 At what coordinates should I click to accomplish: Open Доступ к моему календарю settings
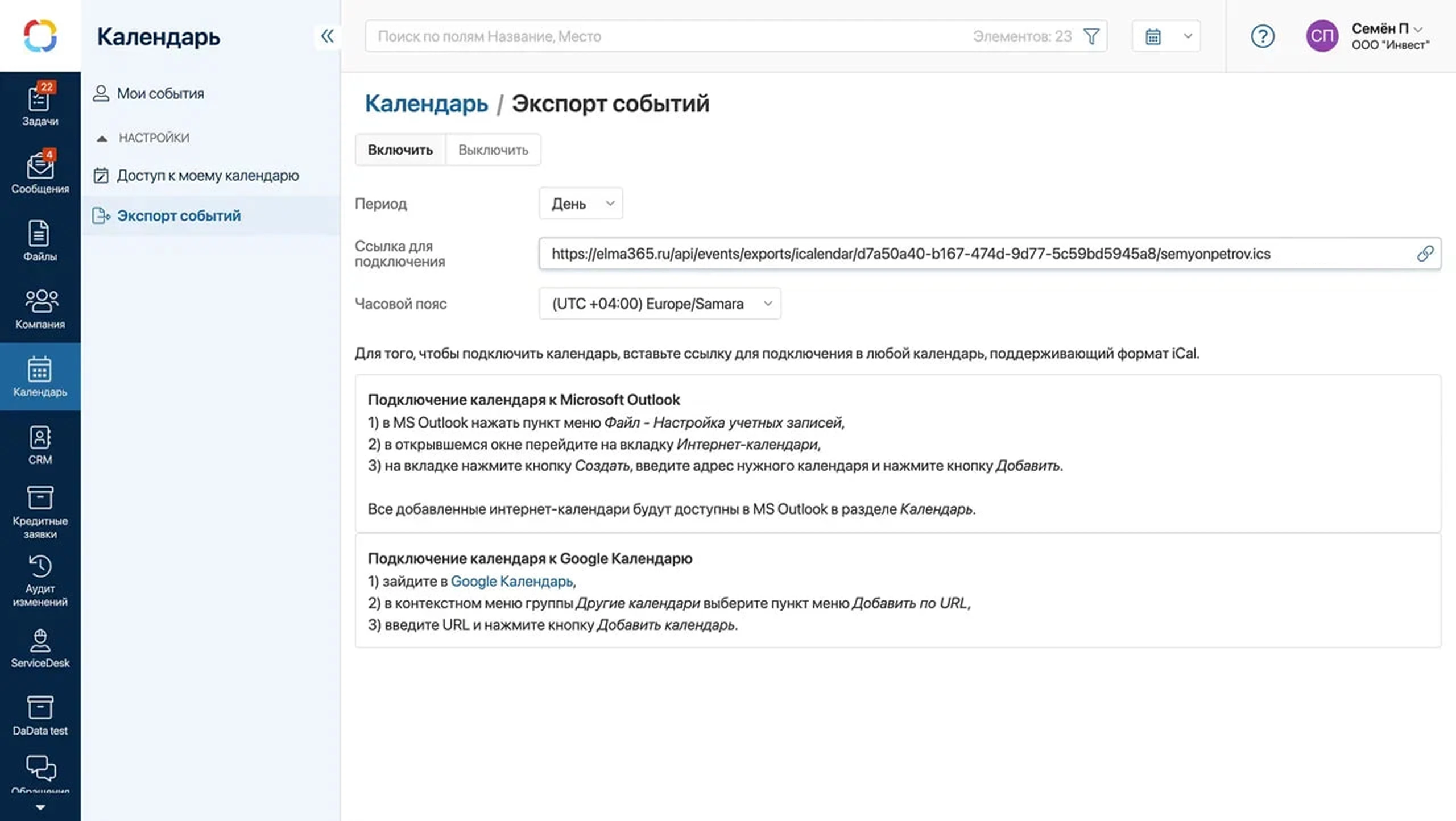tap(196, 175)
